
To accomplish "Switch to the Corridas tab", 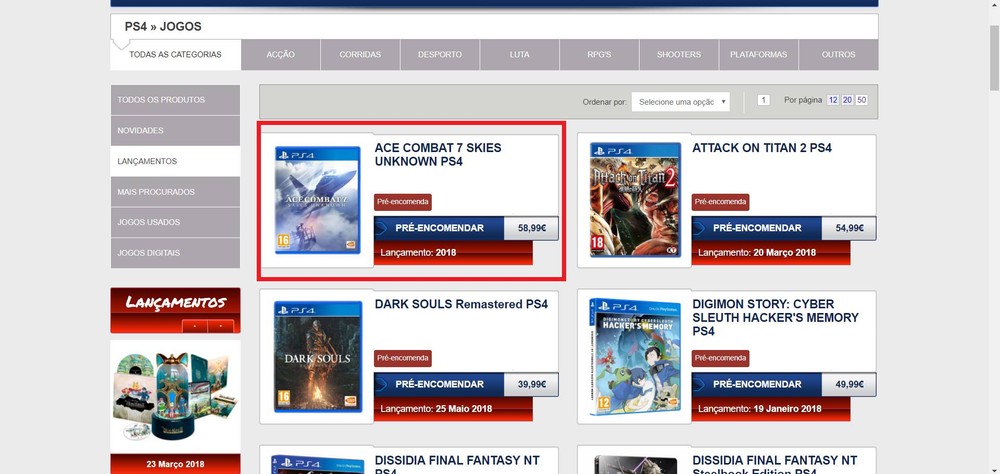I will [x=360, y=55].
